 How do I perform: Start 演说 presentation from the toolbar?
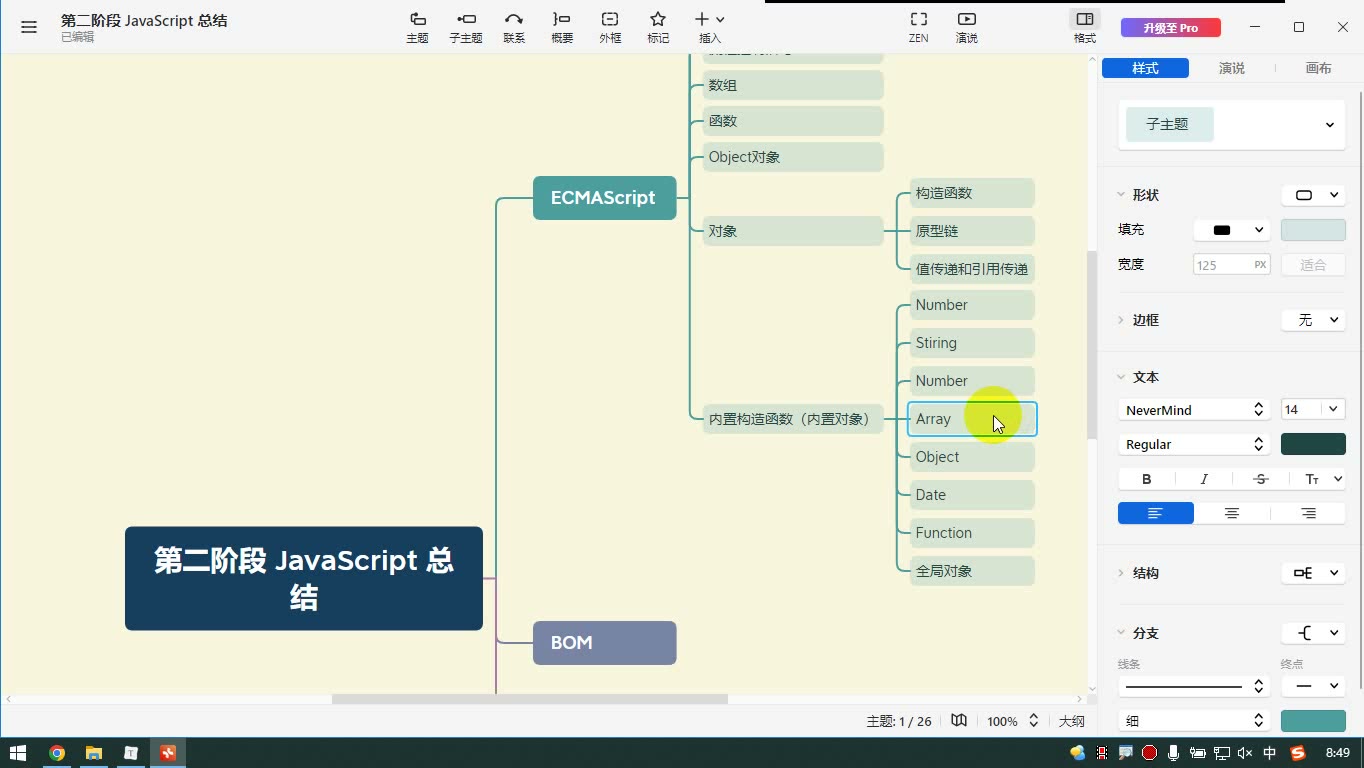click(967, 27)
